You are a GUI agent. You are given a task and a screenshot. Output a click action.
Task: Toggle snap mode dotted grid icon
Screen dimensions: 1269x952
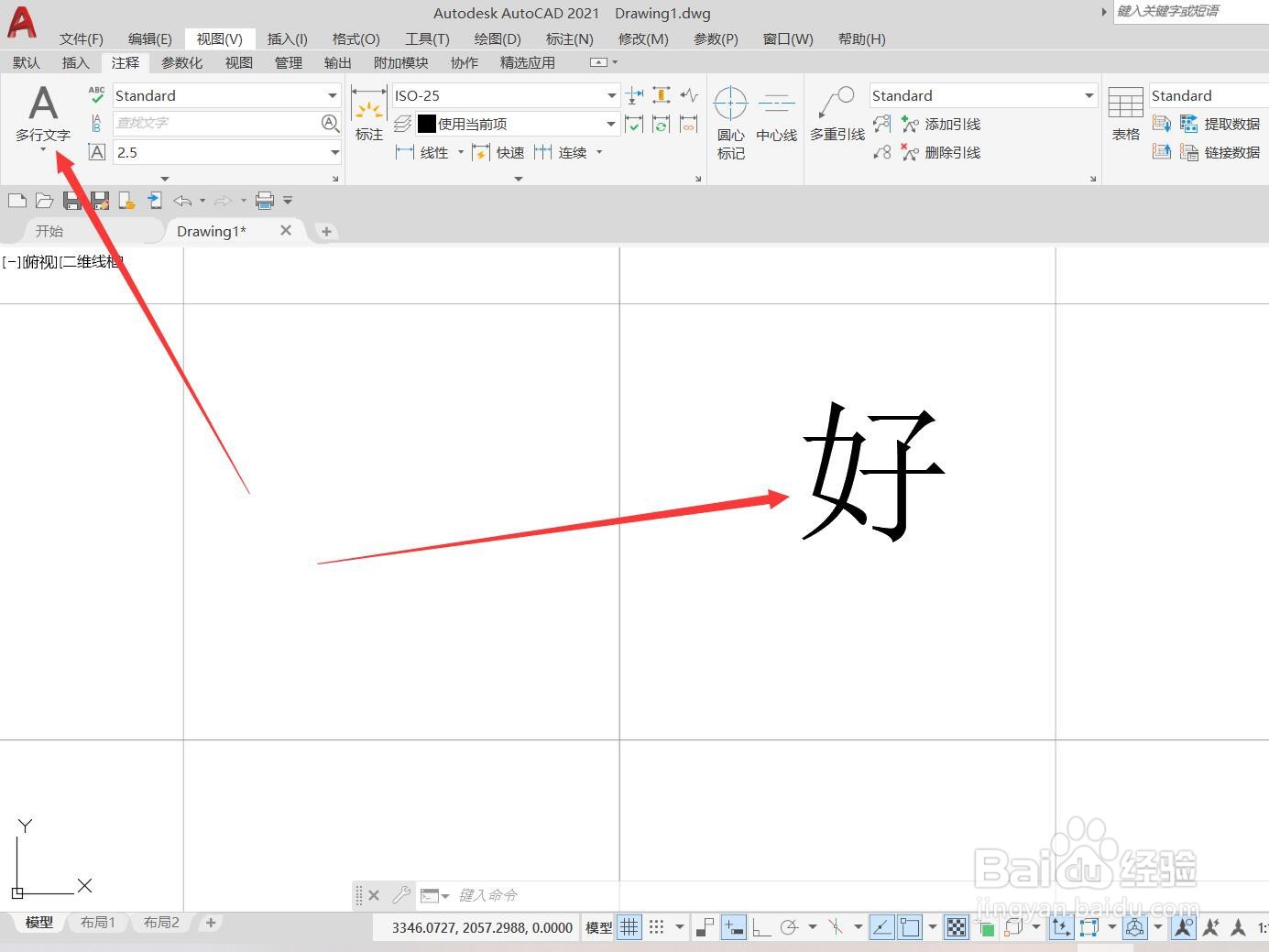pyautogui.click(x=656, y=927)
